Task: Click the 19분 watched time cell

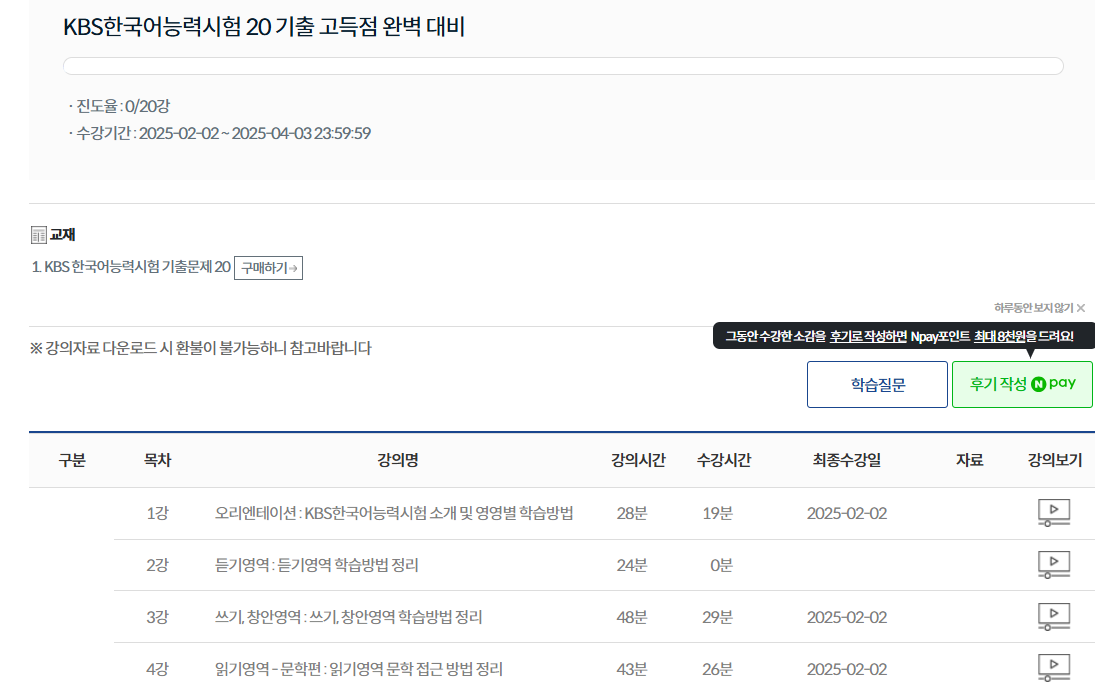Action: pyautogui.click(x=717, y=513)
